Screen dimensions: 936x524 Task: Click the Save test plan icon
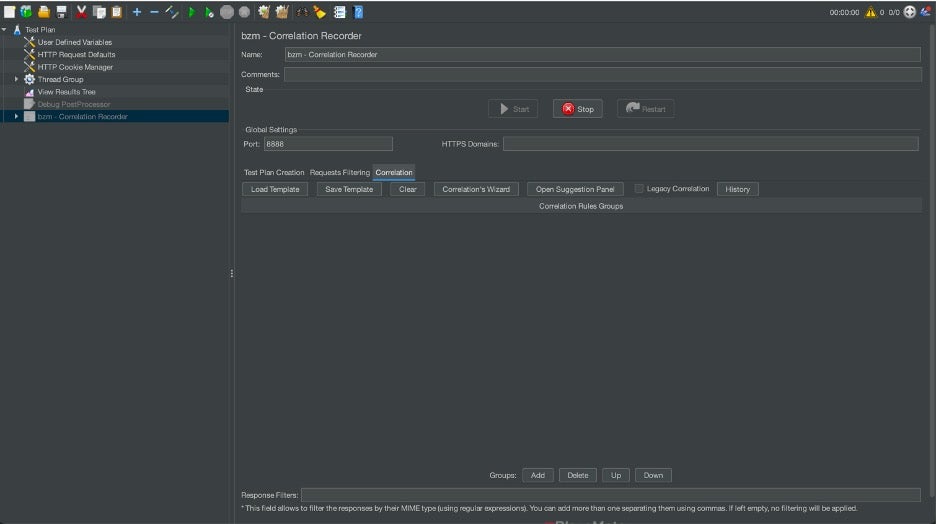[x=61, y=12]
